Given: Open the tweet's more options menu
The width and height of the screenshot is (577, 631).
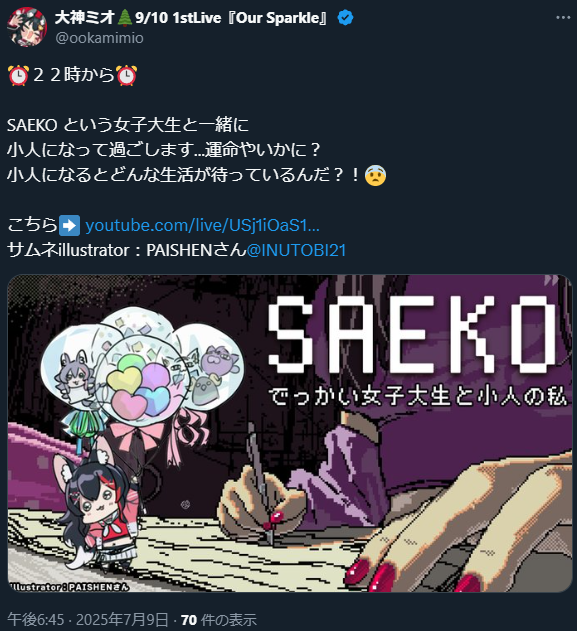Looking at the screenshot, I should (x=563, y=18).
